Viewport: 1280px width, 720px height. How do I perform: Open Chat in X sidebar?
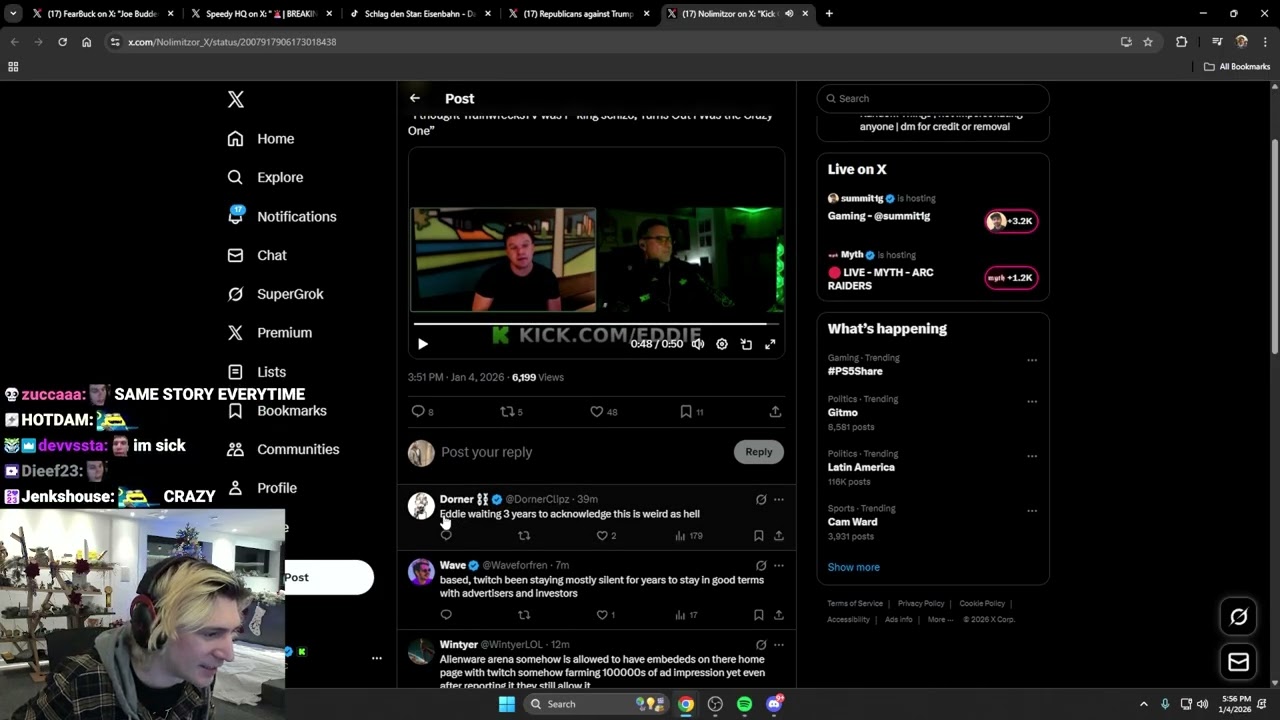257,255
